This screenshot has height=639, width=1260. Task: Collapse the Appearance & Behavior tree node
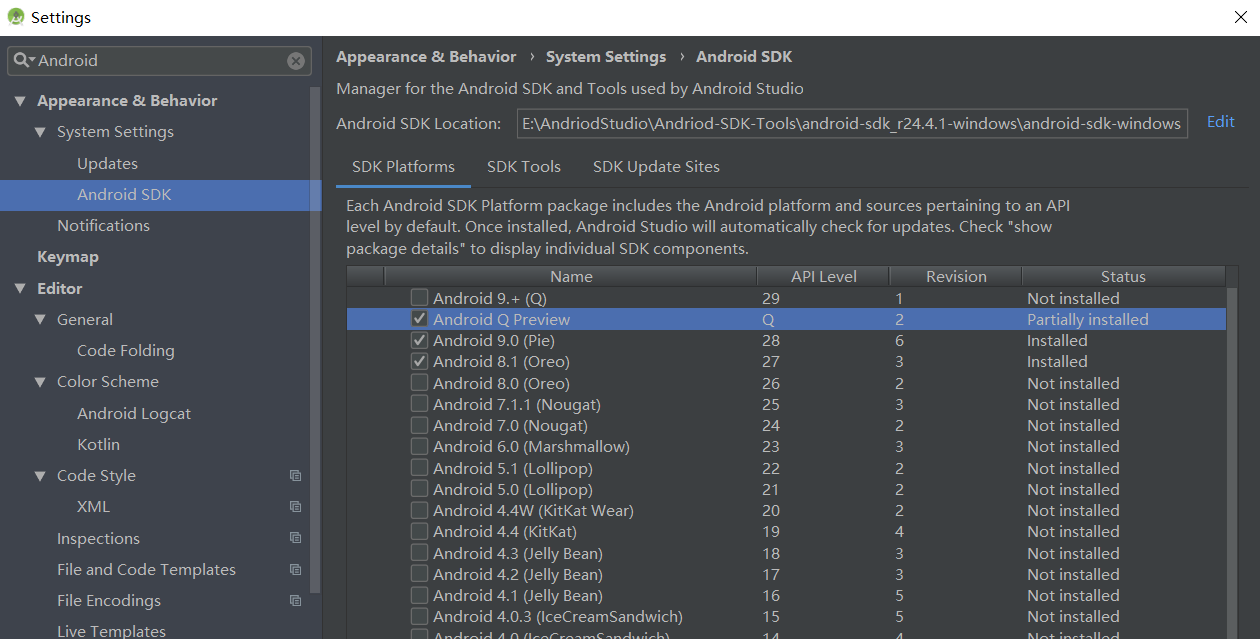pos(20,101)
